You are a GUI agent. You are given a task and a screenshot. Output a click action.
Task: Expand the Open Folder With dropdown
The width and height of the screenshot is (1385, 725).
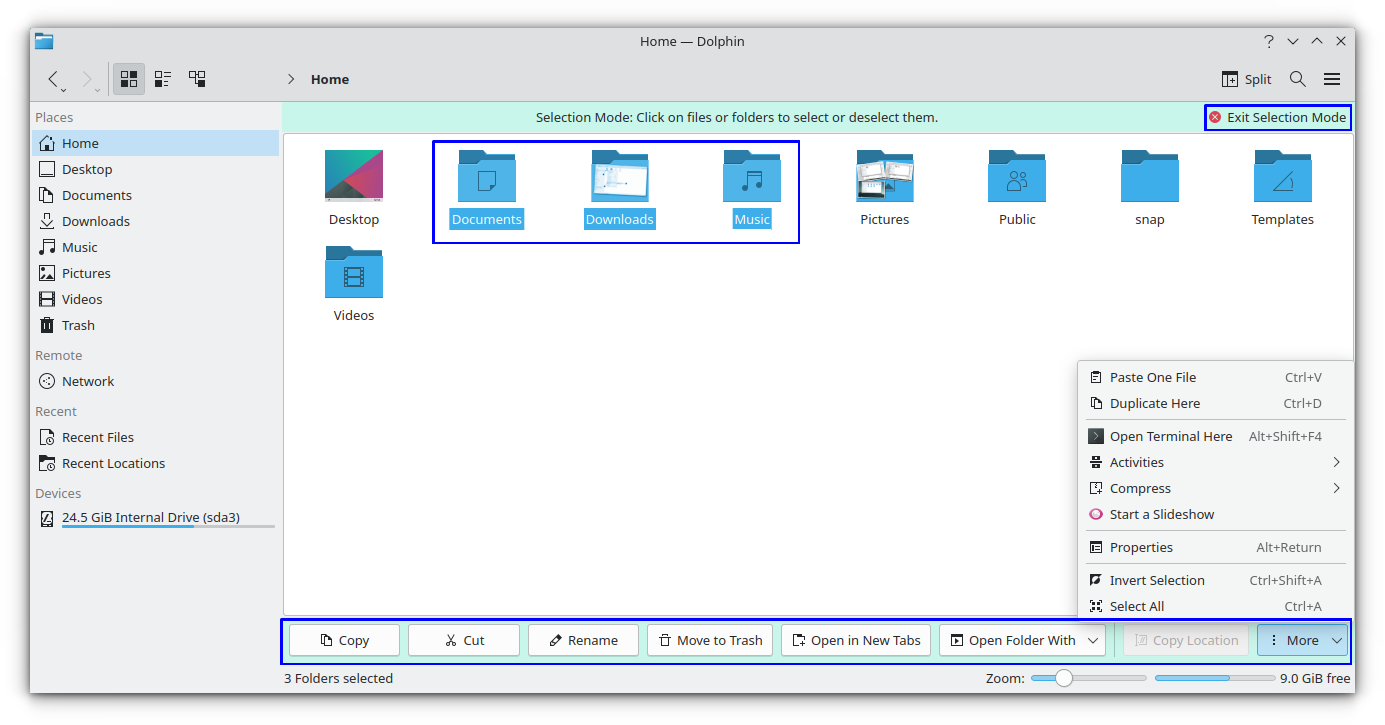(1093, 640)
